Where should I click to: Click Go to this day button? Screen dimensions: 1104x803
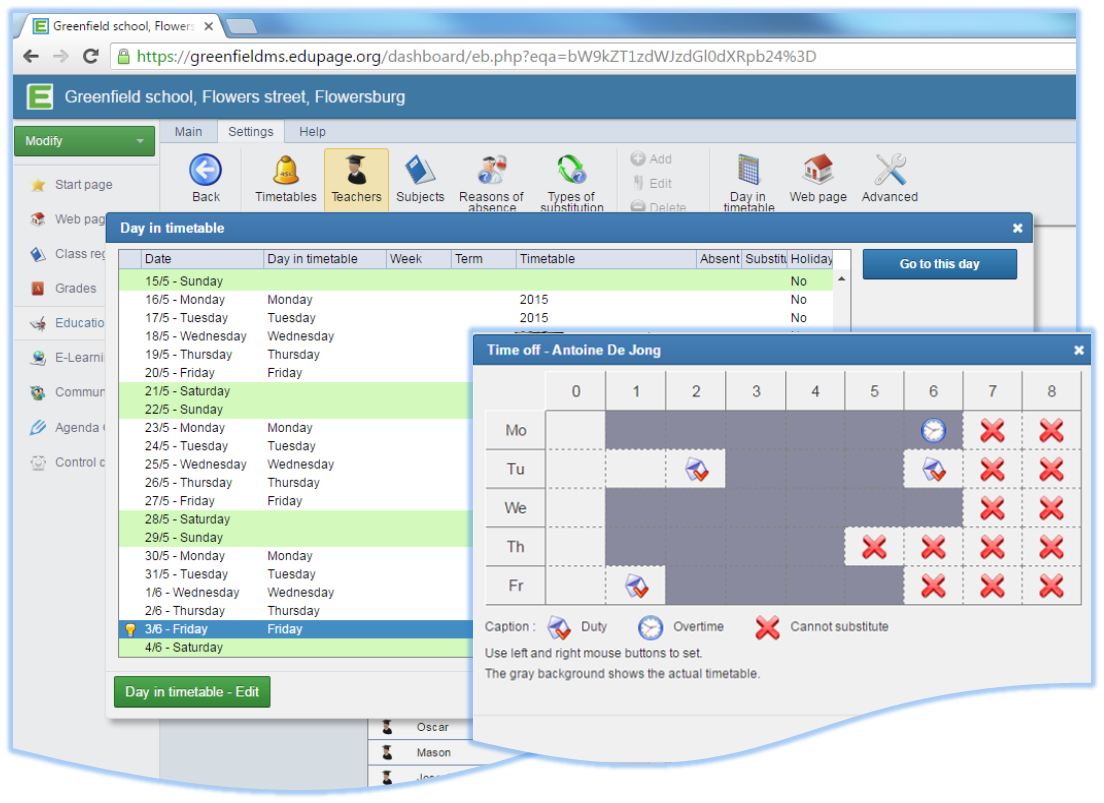tap(939, 265)
